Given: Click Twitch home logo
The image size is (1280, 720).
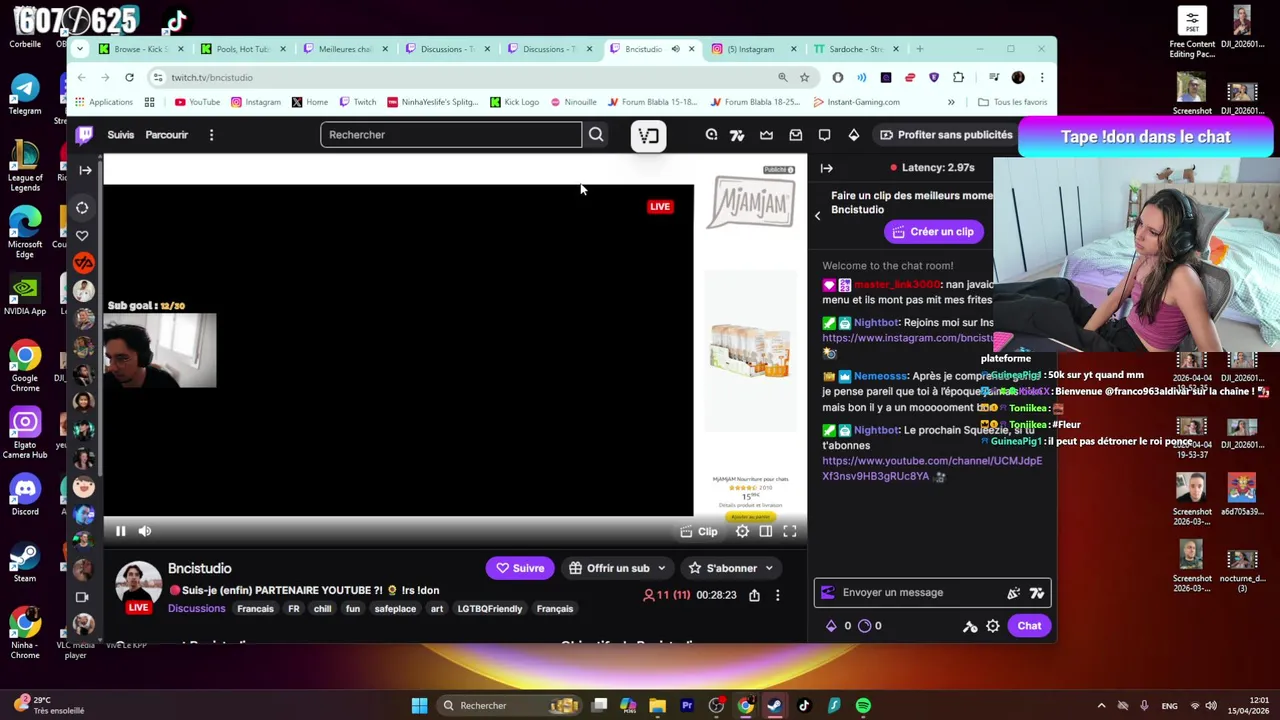Looking at the screenshot, I should (85, 134).
